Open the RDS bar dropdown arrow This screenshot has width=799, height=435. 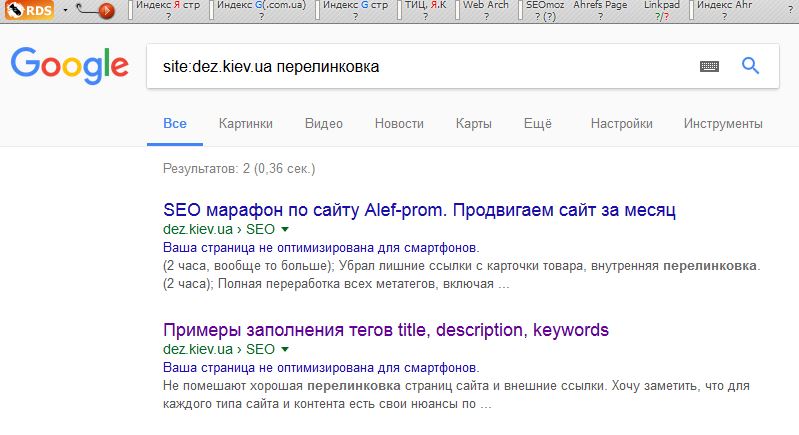[x=65, y=10]
